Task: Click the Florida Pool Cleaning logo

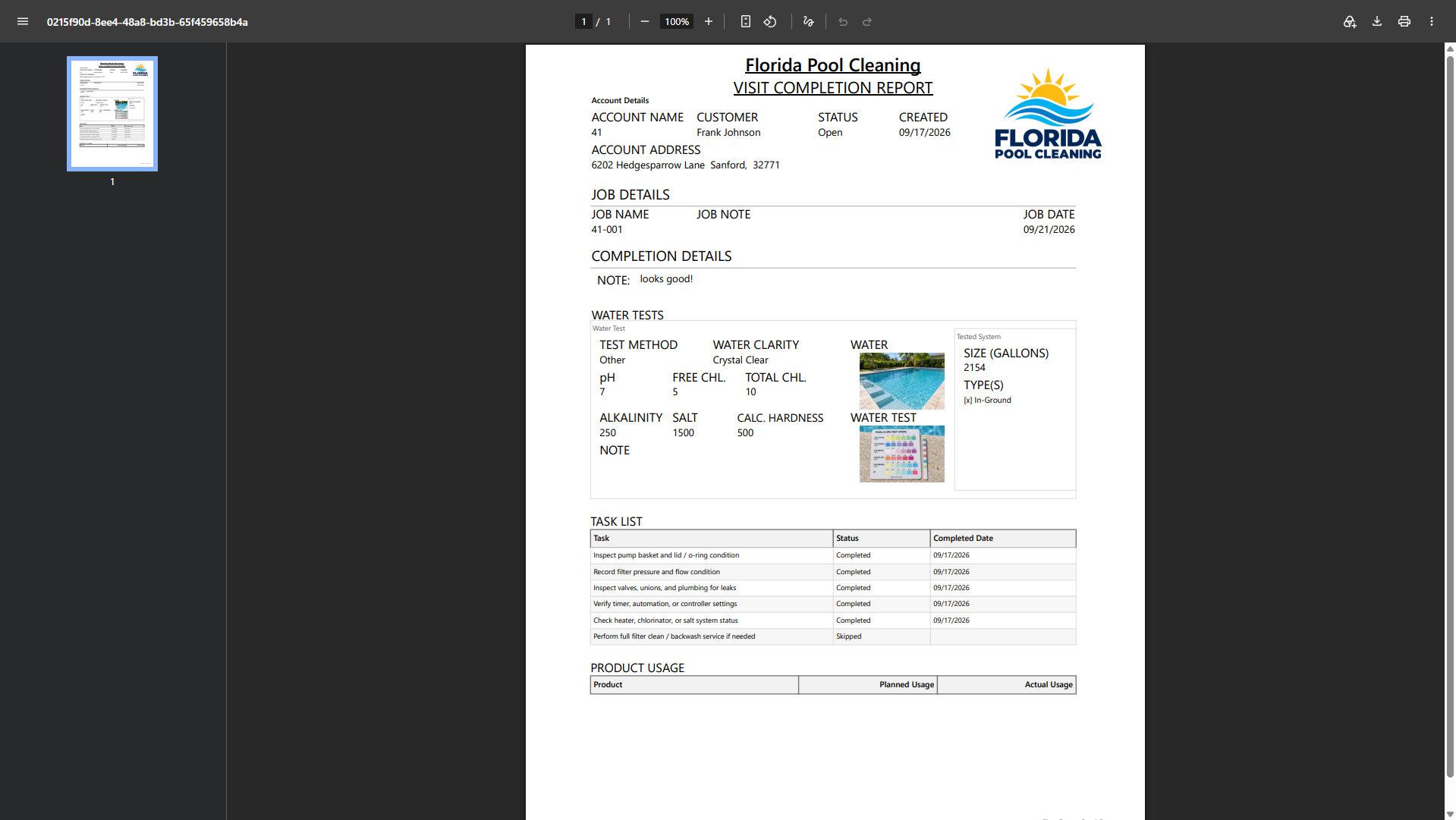Action: [x=1048, y=114]
